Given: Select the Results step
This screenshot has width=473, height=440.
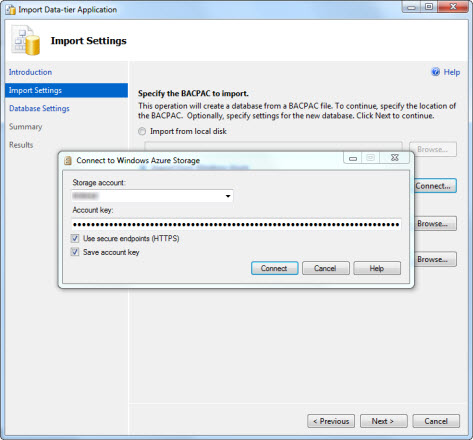Looking at the screenshot, I should pyautogui.click(x=21, y=145).
